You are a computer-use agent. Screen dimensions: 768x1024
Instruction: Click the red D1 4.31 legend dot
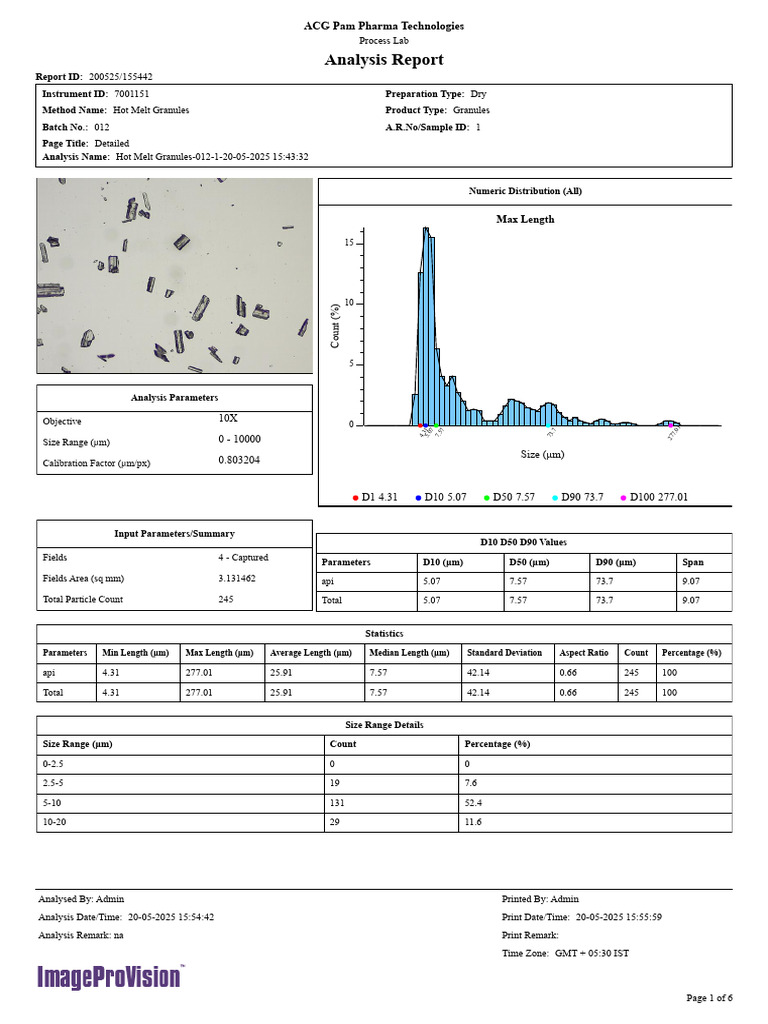tap(355, 498)
